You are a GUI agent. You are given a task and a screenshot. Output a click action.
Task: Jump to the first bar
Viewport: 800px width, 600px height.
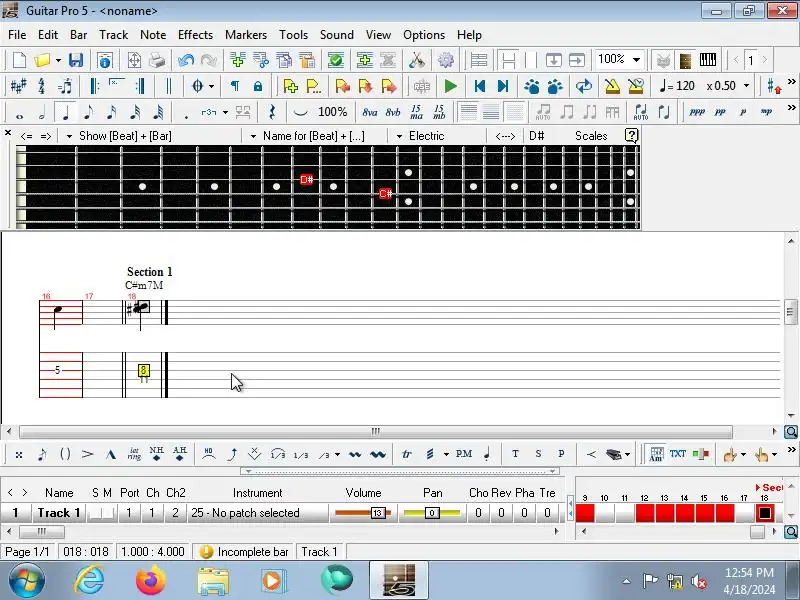click(480, 86)
